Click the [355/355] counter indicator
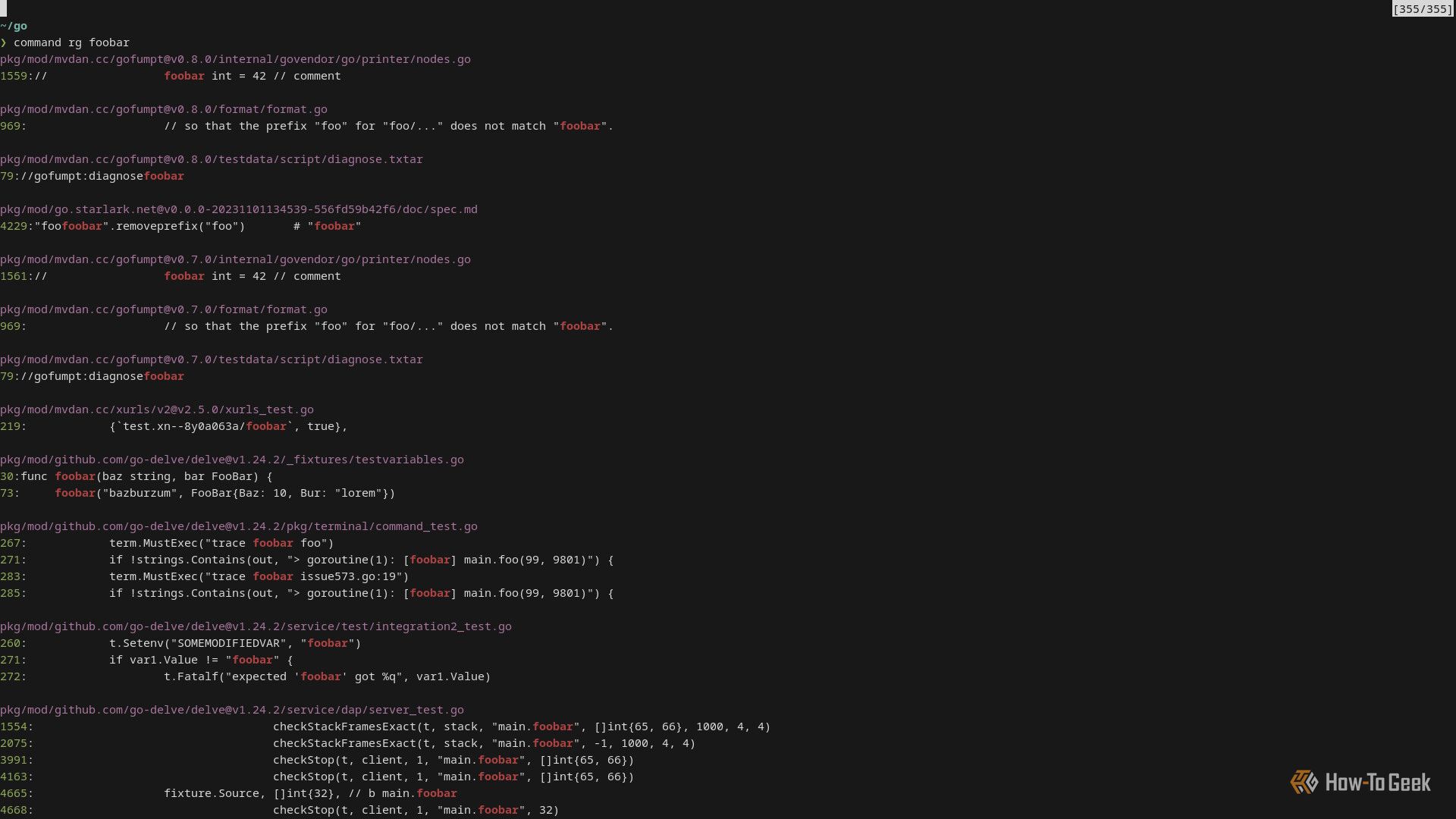This screenshot has width=1456, height=819. coord(1422,9)
